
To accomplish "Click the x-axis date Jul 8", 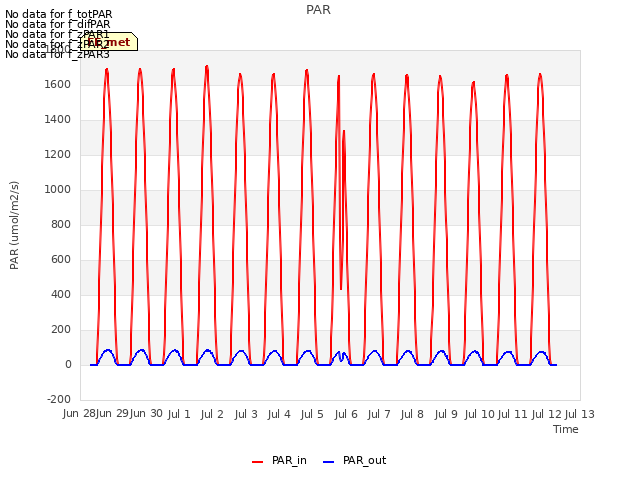I will pyautogui.click(x=412, y=414).
